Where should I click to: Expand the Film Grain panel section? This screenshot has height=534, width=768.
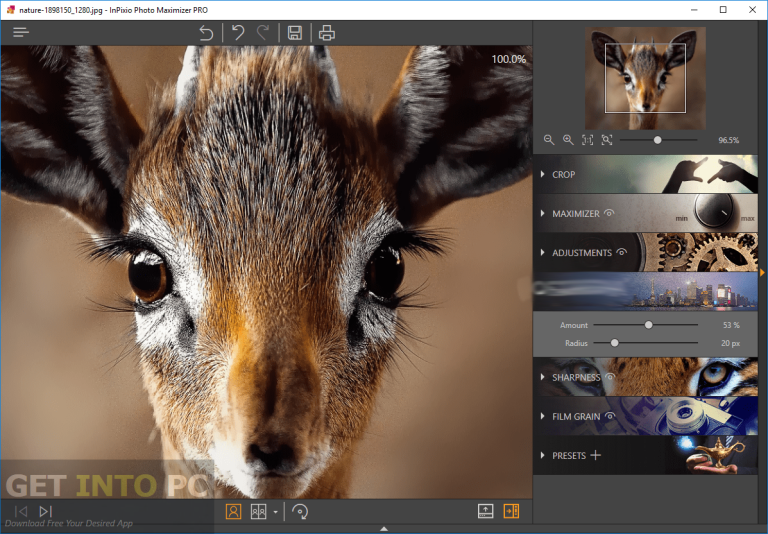point(575,416)
